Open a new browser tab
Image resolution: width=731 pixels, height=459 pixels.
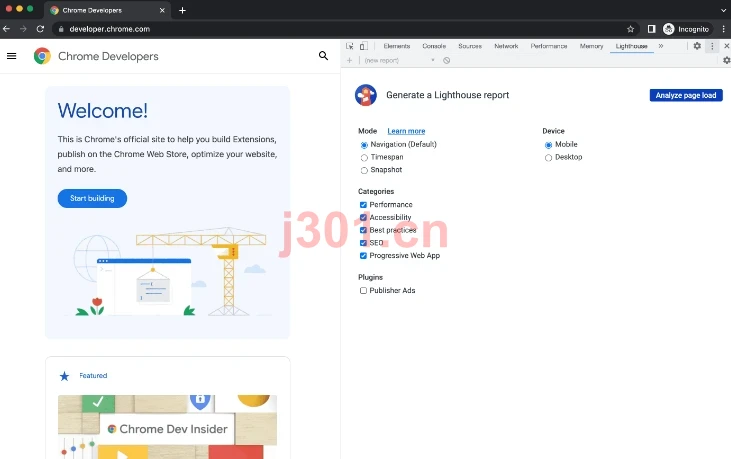pyautogui.click(x=182, y=10)
